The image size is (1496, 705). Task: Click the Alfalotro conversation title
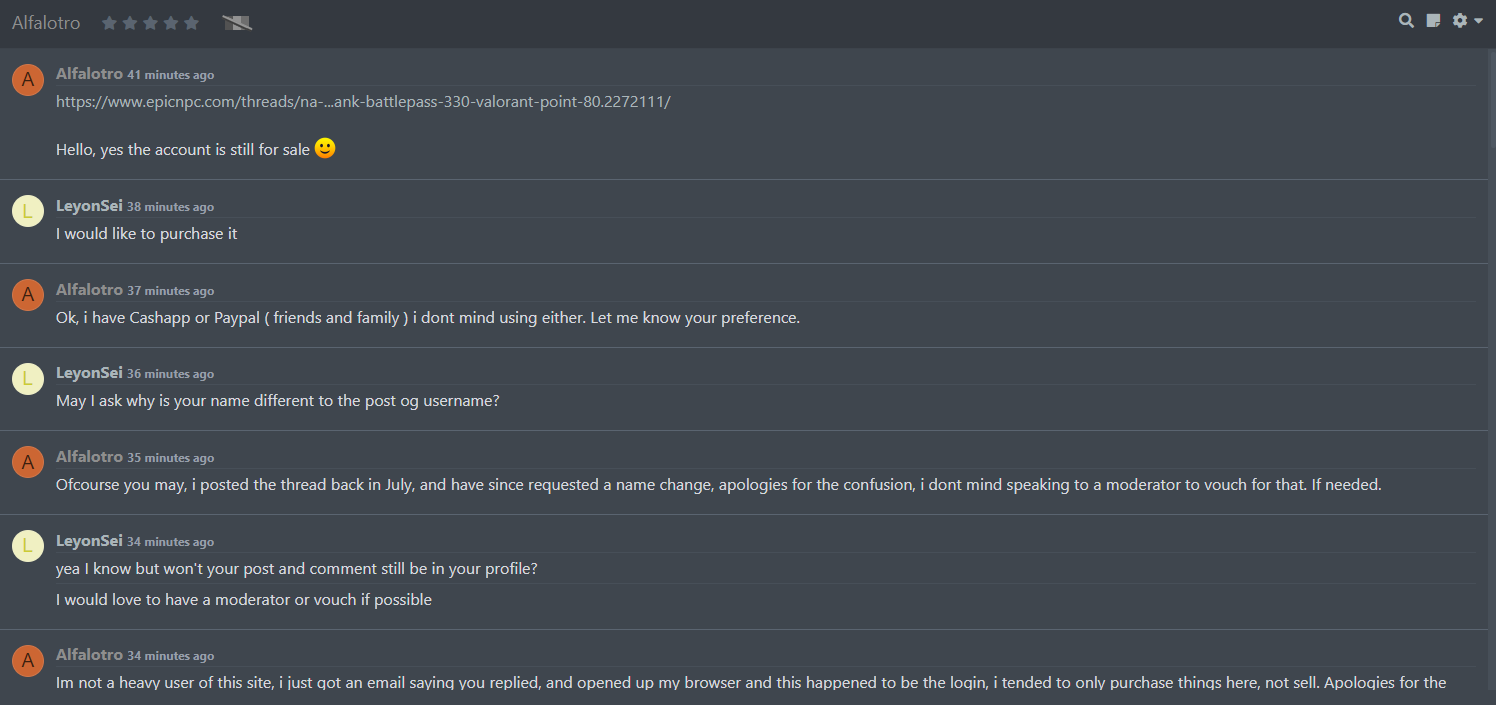(x=46, y=23)
